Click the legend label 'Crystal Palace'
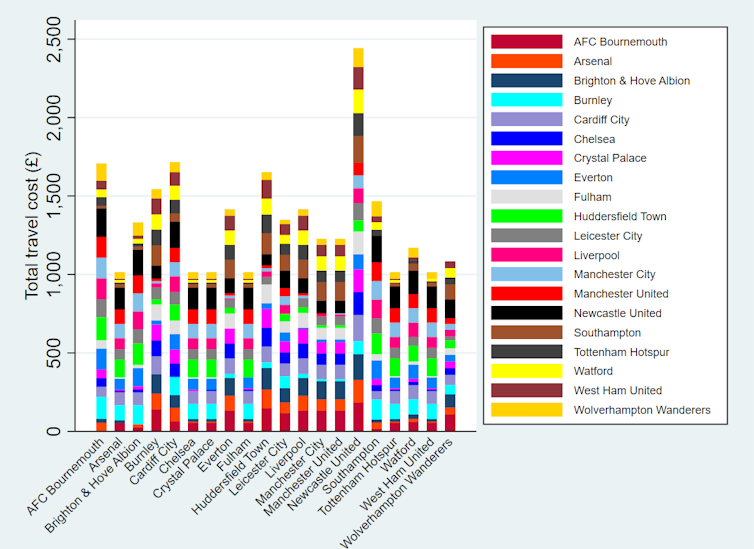 coord(610,158)
